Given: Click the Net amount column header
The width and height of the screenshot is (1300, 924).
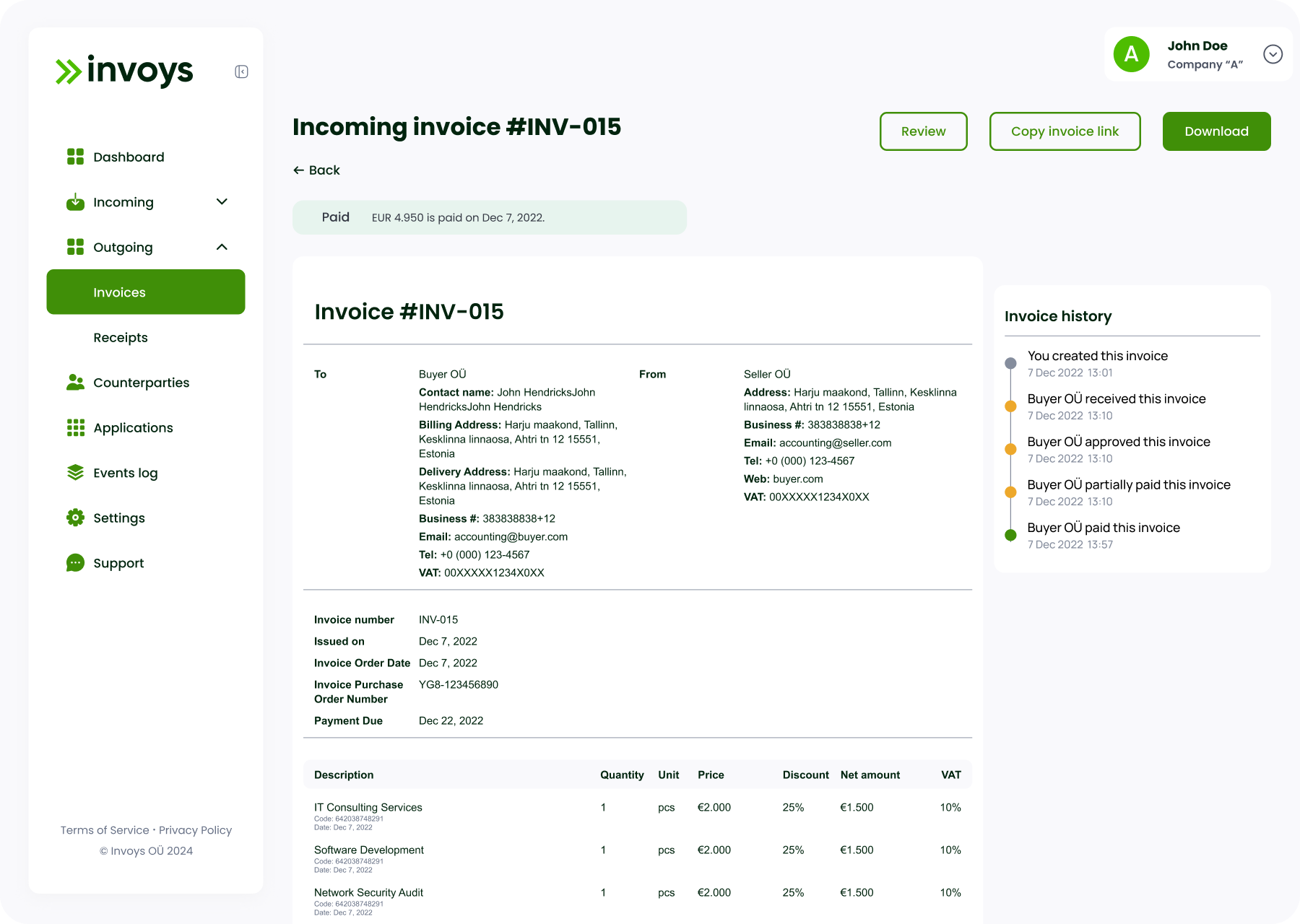Looking at the screenshot, I should (870, 775).
